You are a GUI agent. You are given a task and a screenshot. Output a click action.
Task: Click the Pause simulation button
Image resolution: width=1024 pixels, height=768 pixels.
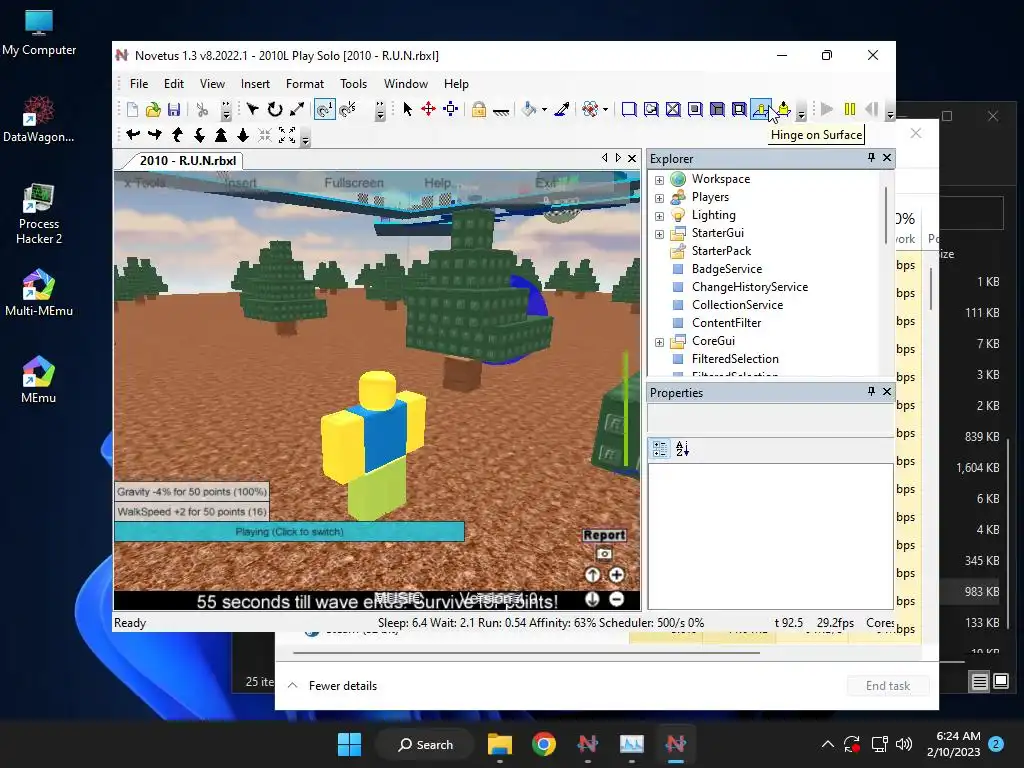click(850, 110)
